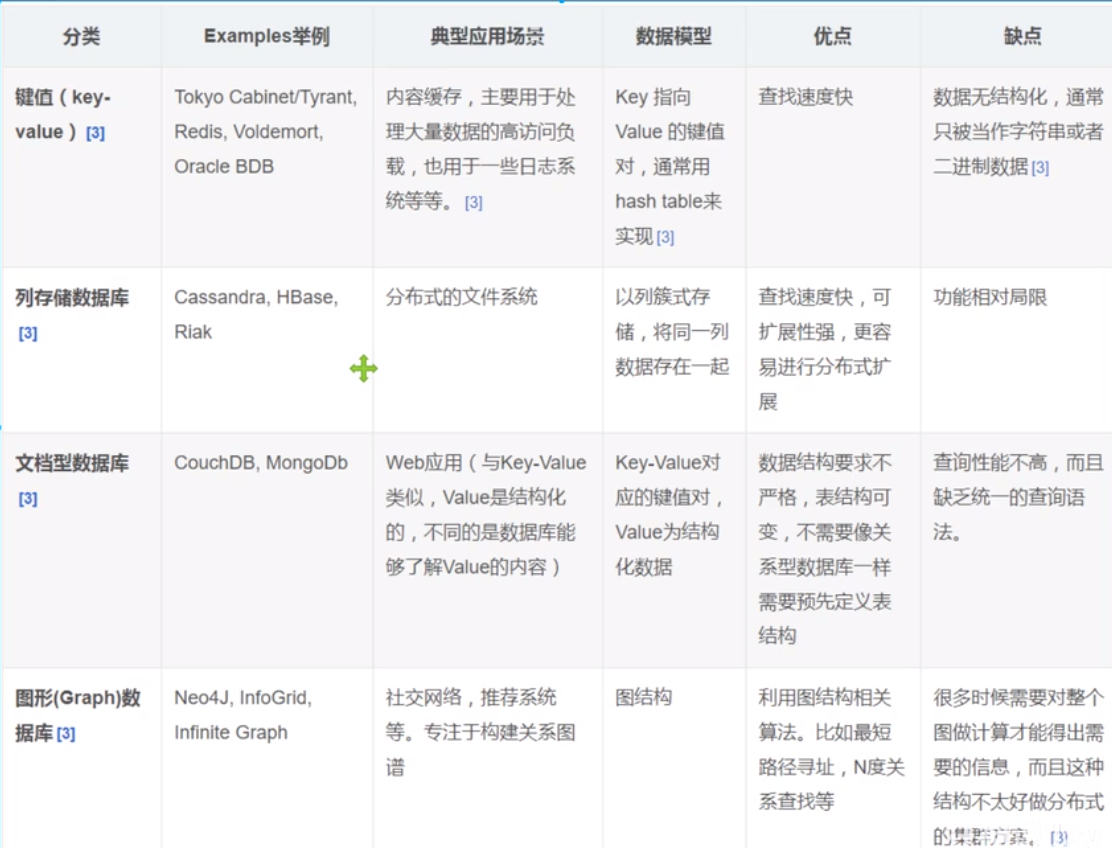Click the [3] reference under 文档型数据库
The image size is (1112, 848).
click(28, 499)
